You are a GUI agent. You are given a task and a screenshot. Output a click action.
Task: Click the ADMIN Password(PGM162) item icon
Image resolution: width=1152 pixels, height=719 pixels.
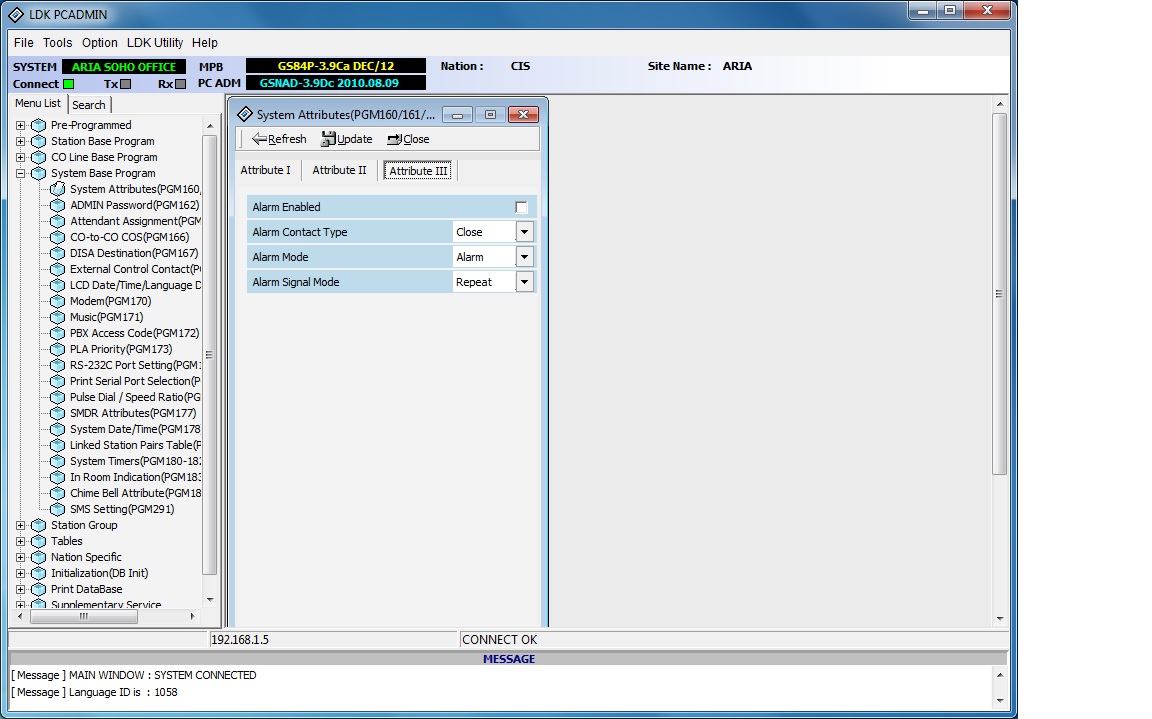(57, 205)
